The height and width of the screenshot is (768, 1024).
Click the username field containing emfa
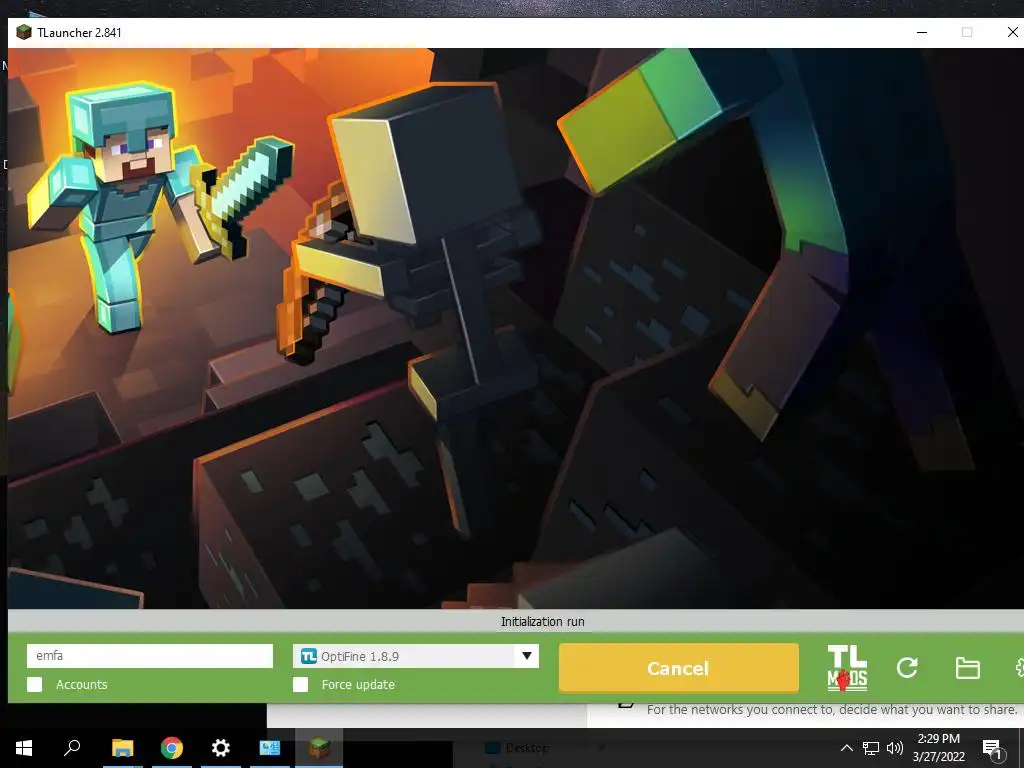(150, 656)
